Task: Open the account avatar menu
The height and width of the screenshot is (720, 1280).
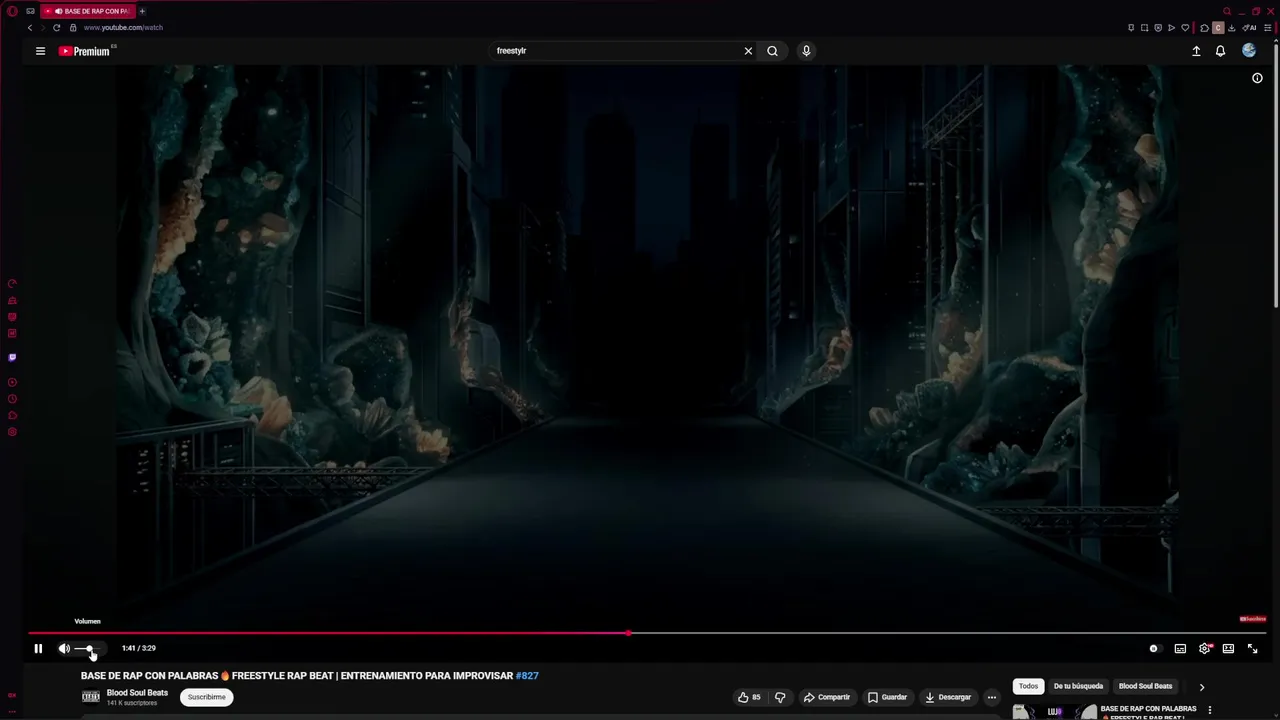Action: click(x=1249, y=51)
